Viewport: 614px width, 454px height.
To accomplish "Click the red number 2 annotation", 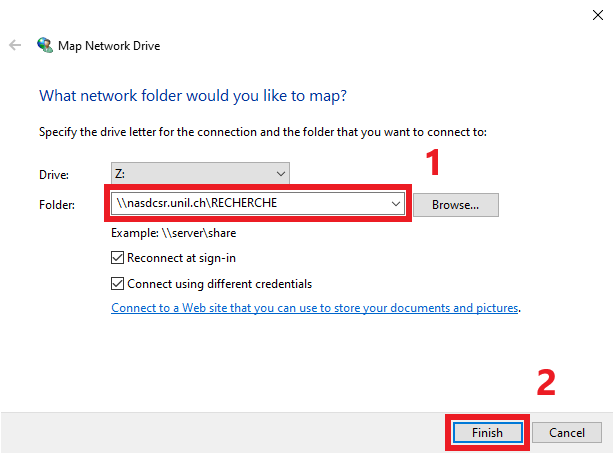I will pyautogui.click(x=545, y=382).
